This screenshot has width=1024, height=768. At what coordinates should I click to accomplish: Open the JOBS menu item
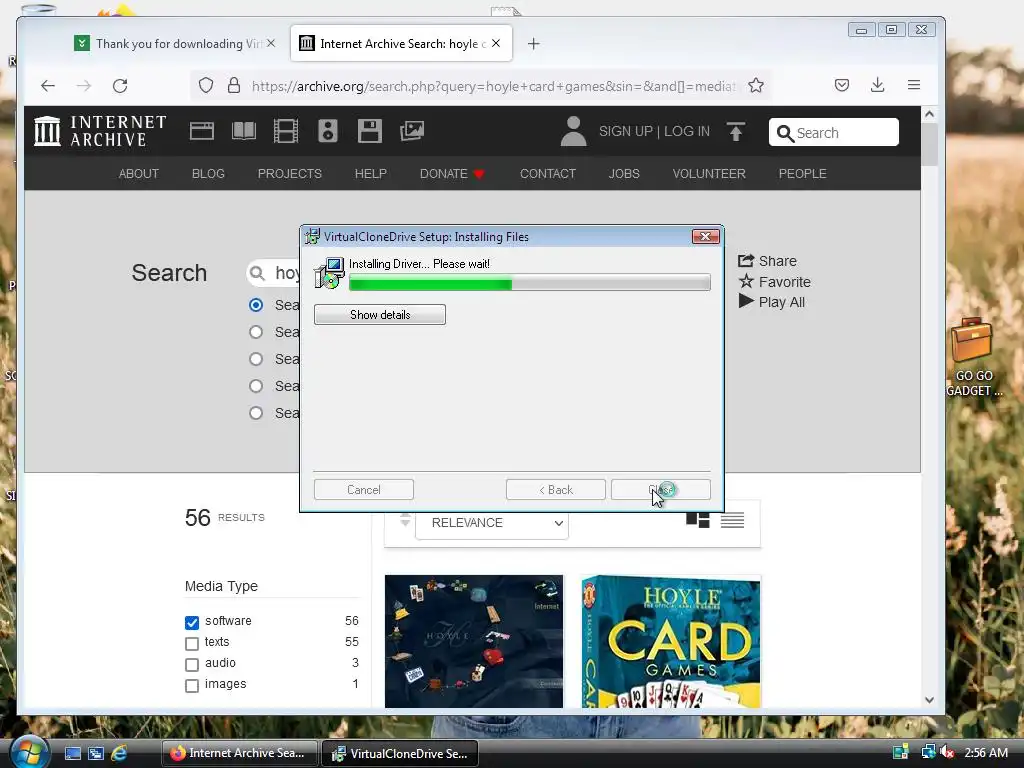coord(624,174)
